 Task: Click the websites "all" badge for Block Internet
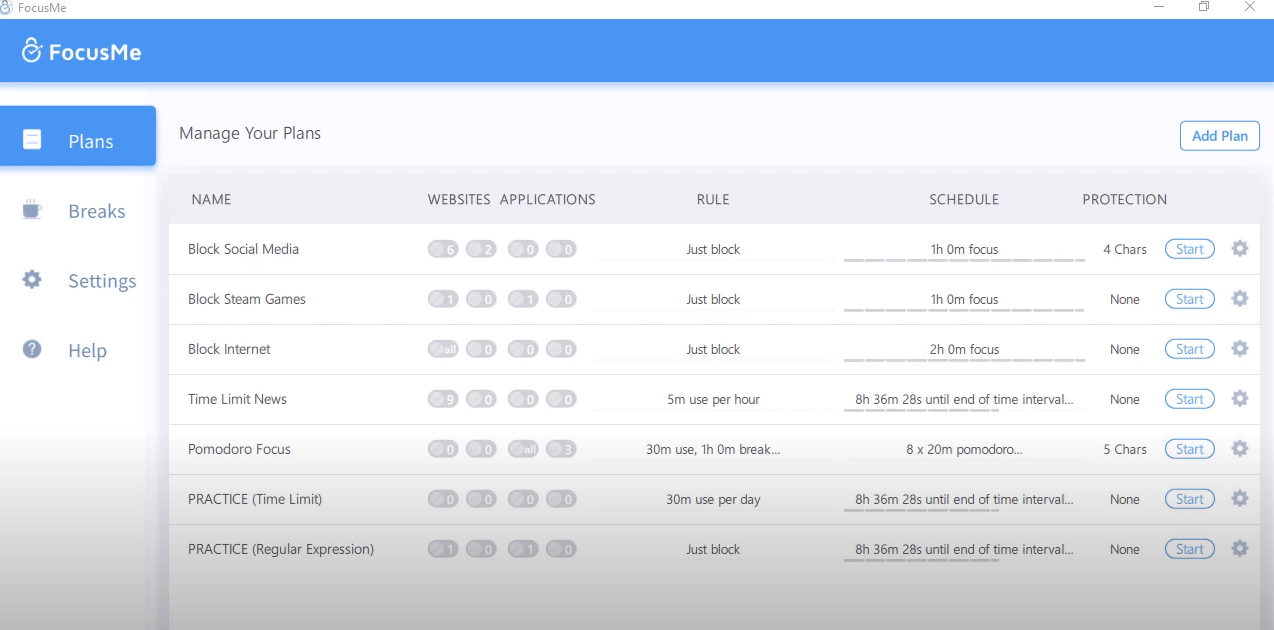[443, 349]
